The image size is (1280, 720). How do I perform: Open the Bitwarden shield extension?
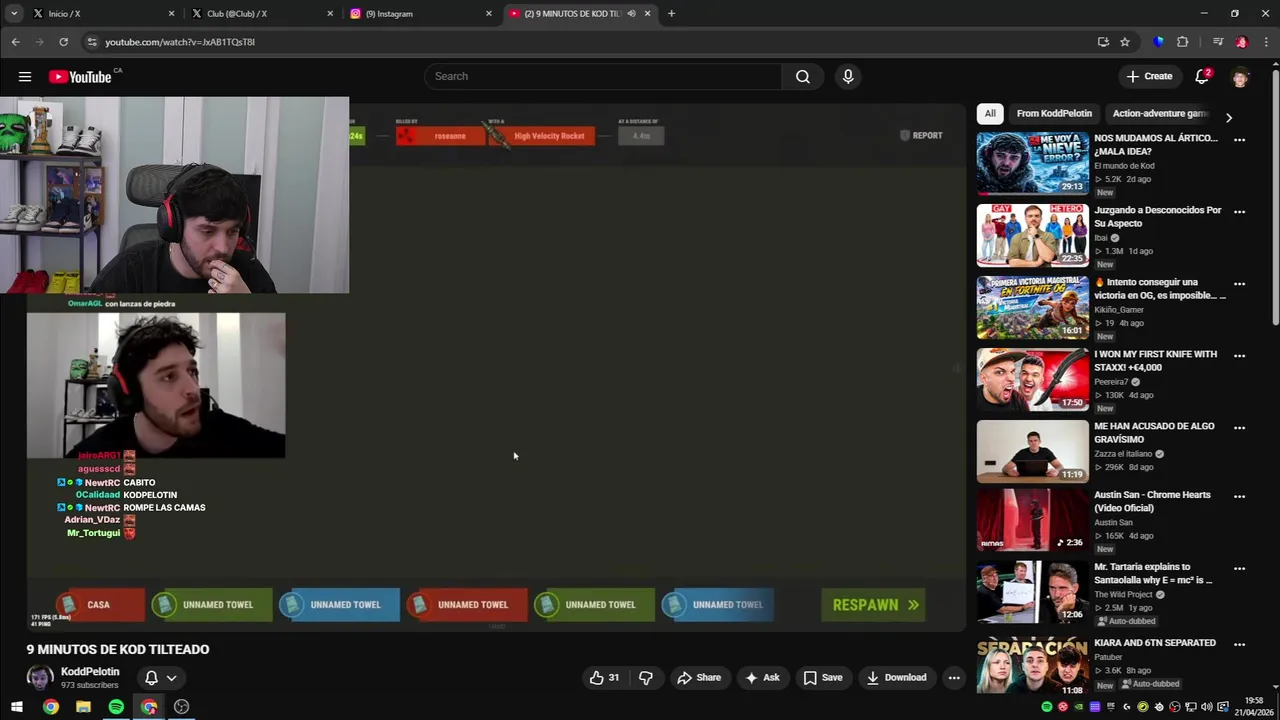(x=1158, y=42)
